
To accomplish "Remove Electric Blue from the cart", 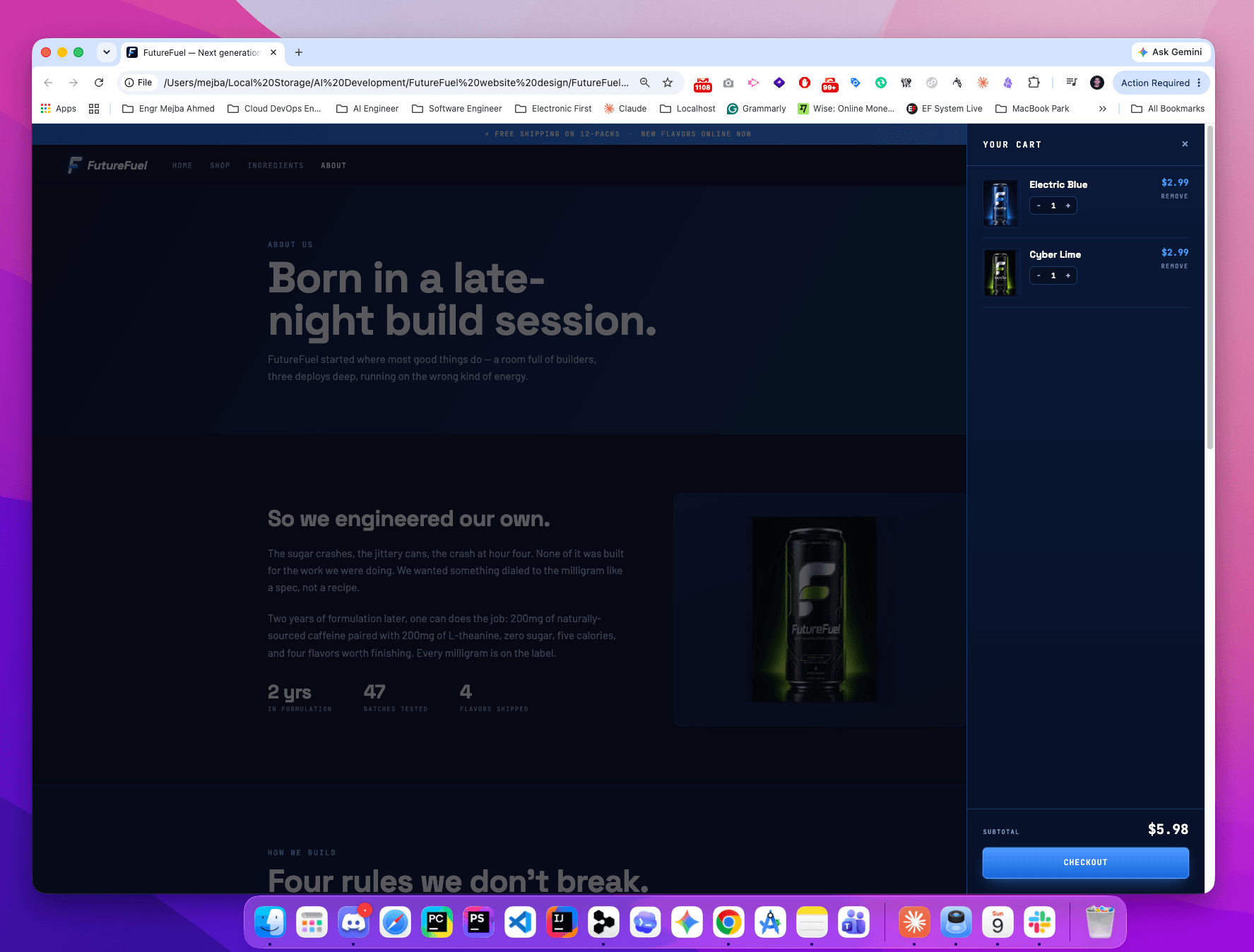I will tap(1174, 196).
